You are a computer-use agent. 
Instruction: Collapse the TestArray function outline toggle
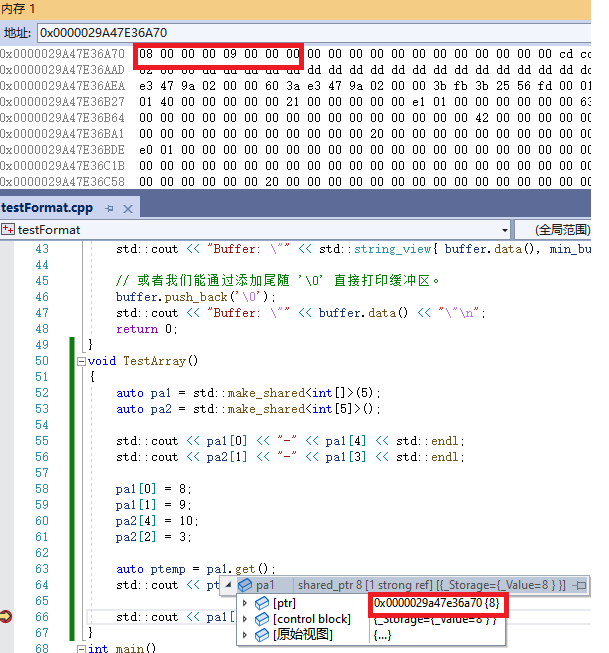82,361
